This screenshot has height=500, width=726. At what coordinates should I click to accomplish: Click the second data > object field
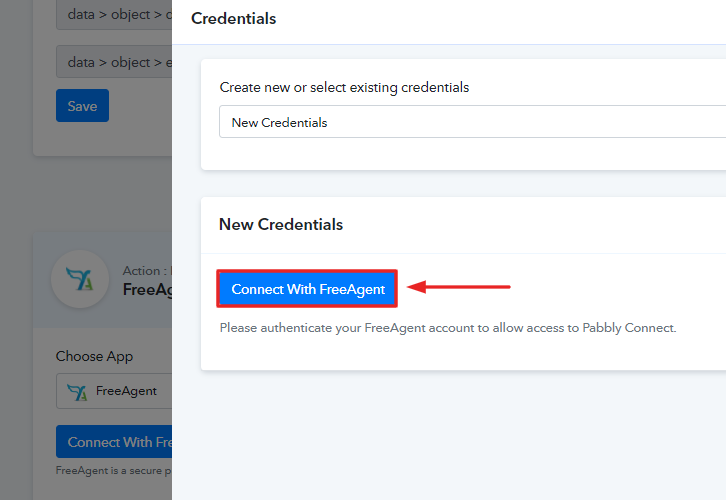(114, 62)
